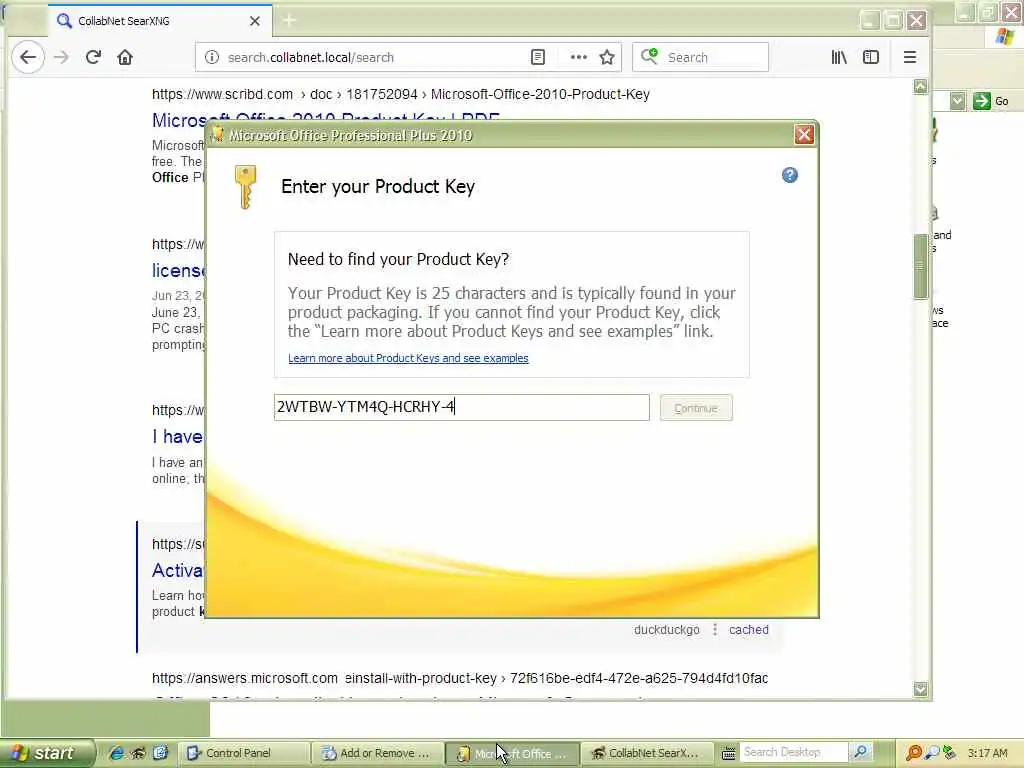Switch to the CollabNet SearX taskbar button
The image size is (1024, 768).
(645, 753)
